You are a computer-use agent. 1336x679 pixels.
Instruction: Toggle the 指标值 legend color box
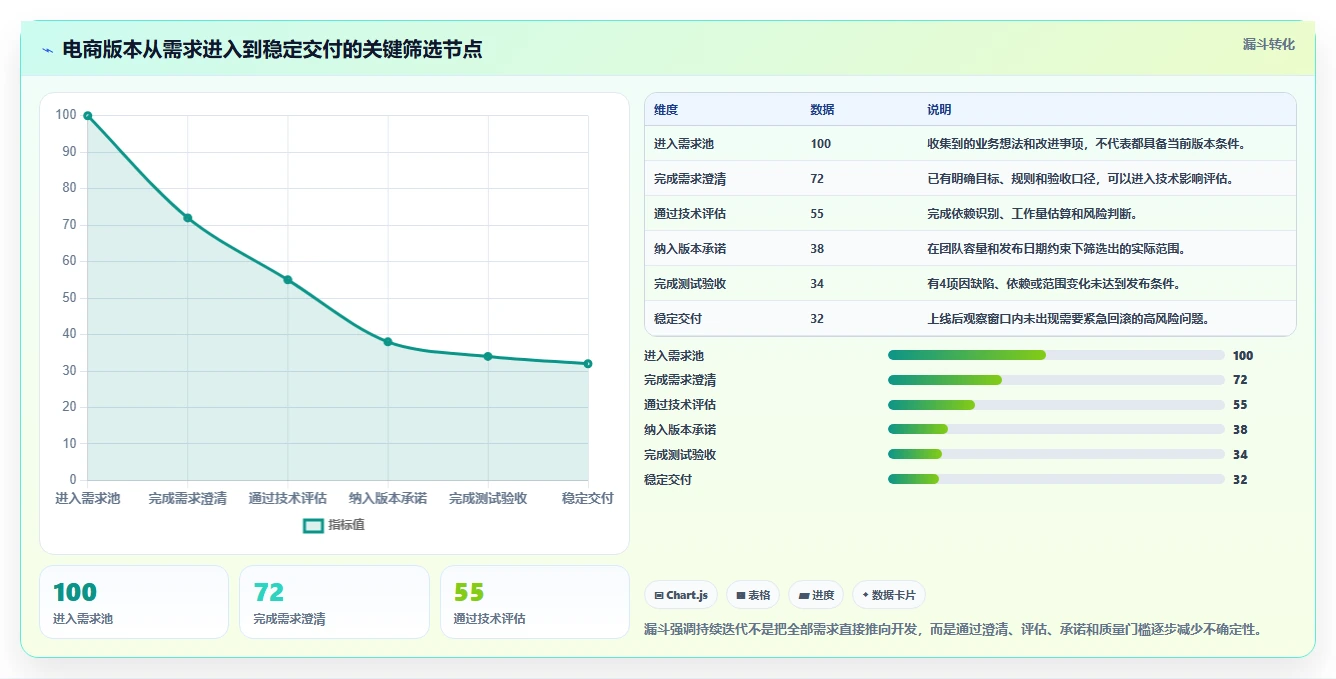[x=313, y=525]
